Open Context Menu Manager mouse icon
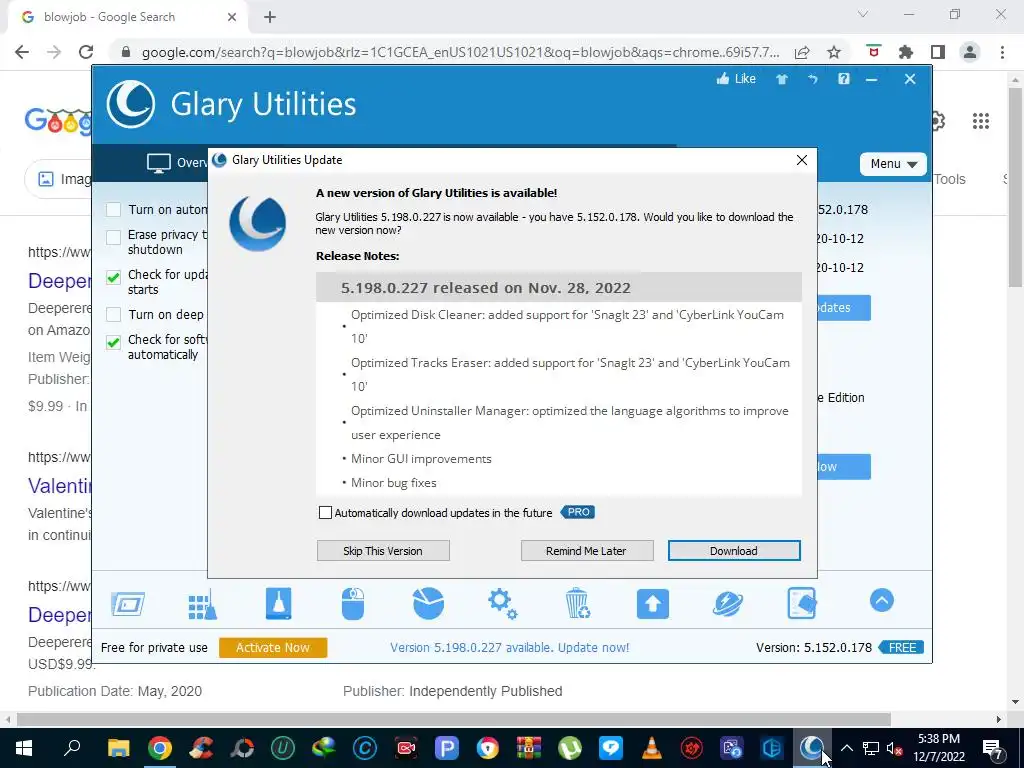Viewport: 1024px width, 768px height. pos(353,603)
